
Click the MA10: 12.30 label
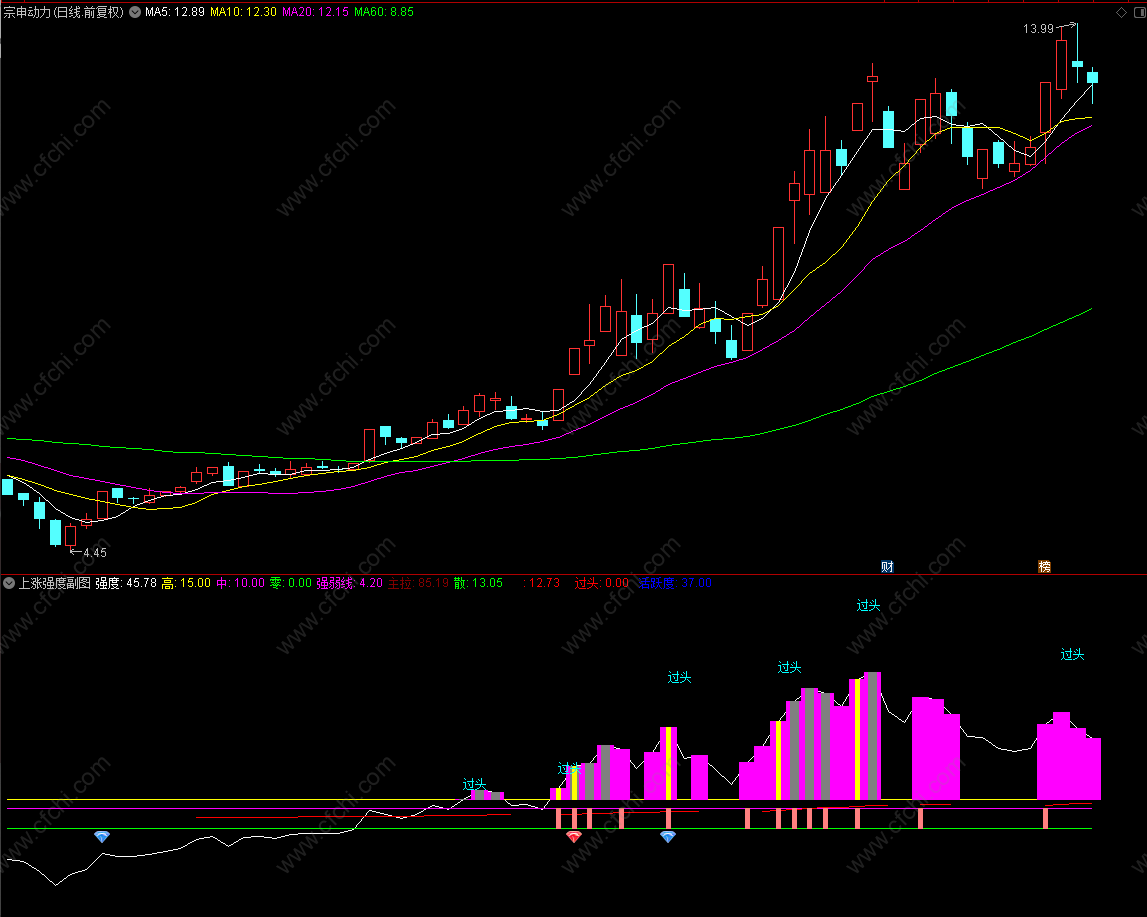tap(244, 12)
